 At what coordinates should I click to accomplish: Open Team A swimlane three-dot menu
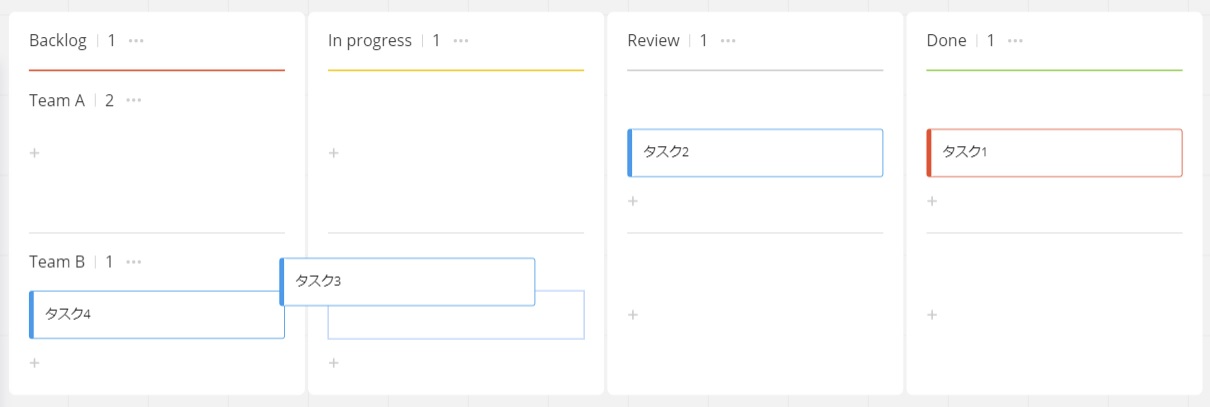pyautogui.click(x=134, y=100)
